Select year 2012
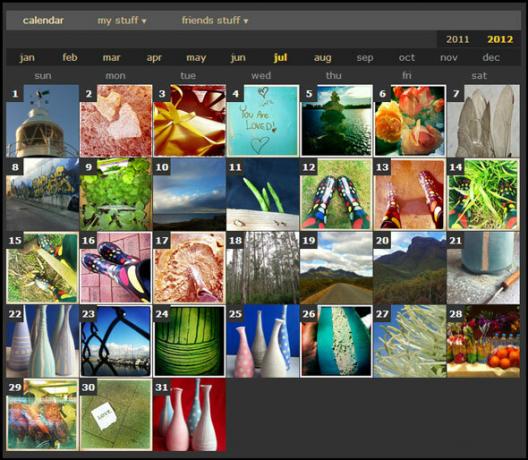Screen dimensions: 528x460 coord(500,39)
